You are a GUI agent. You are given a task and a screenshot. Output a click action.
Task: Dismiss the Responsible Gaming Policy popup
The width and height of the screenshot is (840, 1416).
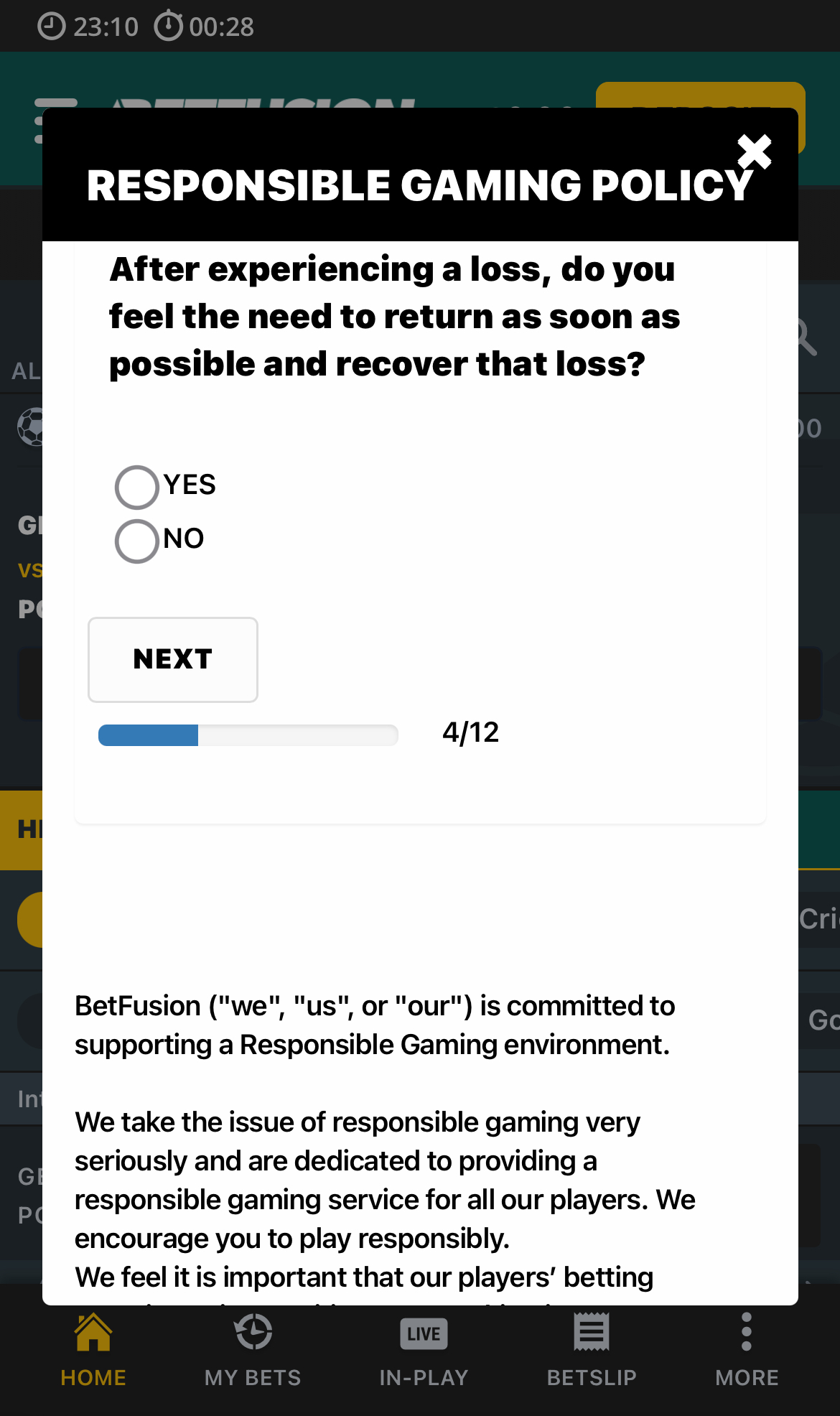click(x=756, y=152)
